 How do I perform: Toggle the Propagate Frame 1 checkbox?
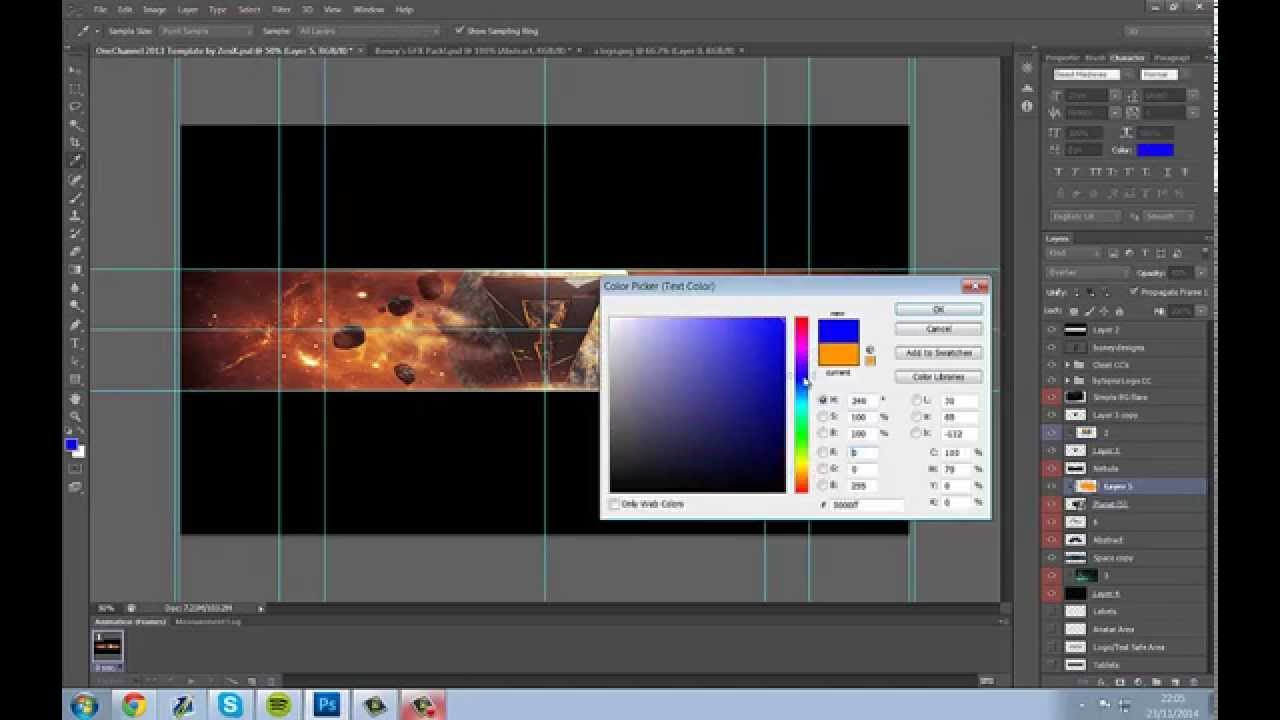(x=1134, y=292)
